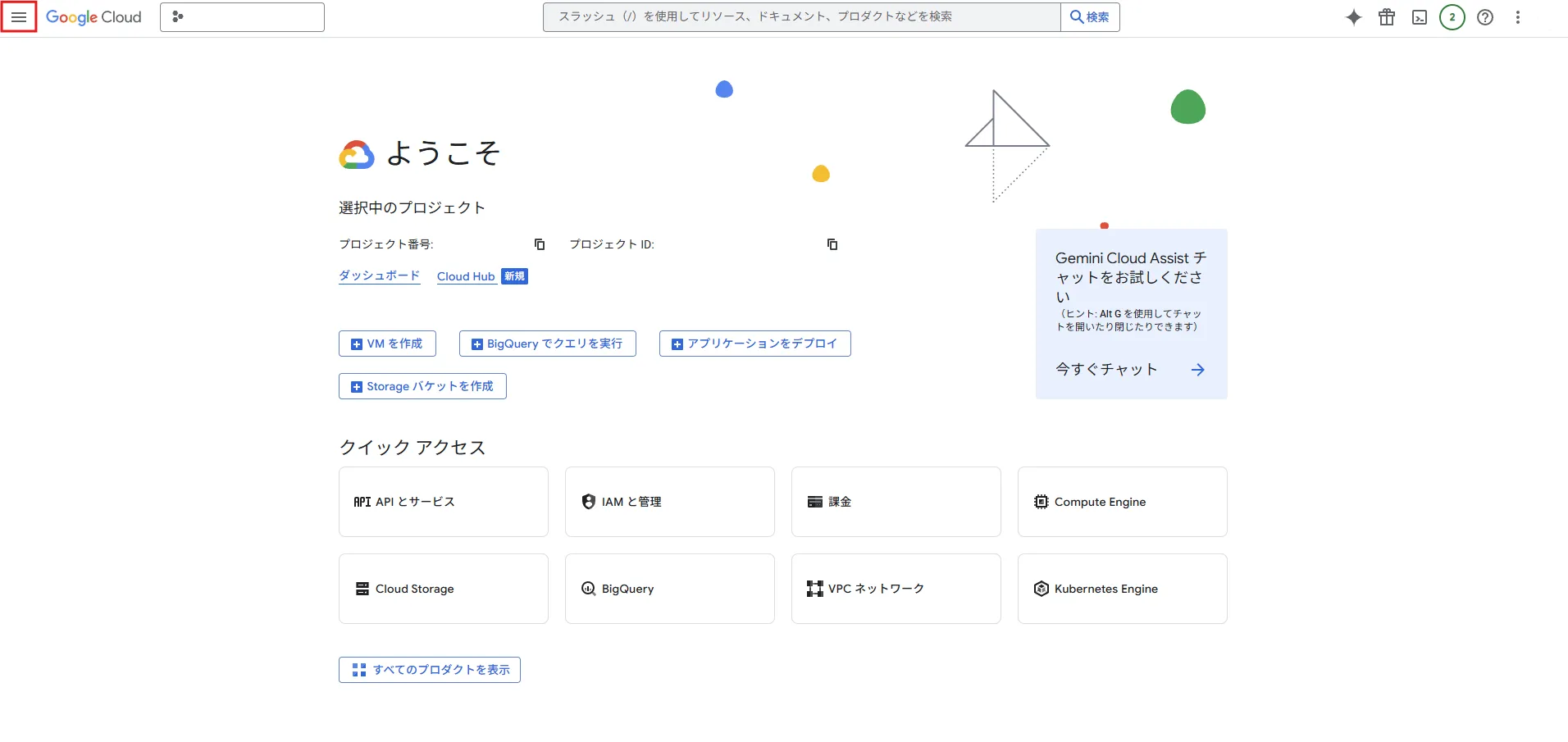The height and width of the screenshot is (742, 1568).
Task: Open the VPC ネットワーク card
Action: coord(896,589)
